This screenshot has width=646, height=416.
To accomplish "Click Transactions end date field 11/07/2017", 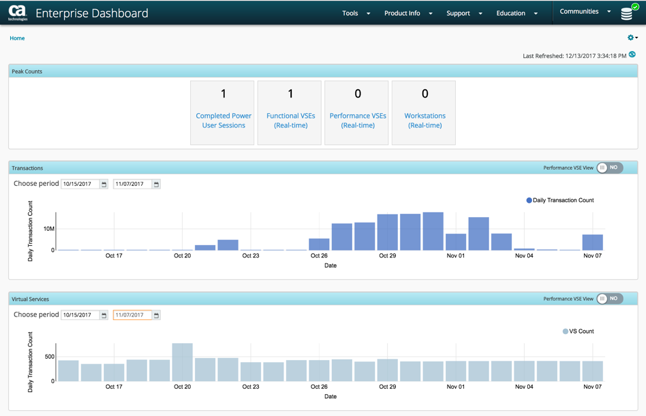I will pos(133,184).
